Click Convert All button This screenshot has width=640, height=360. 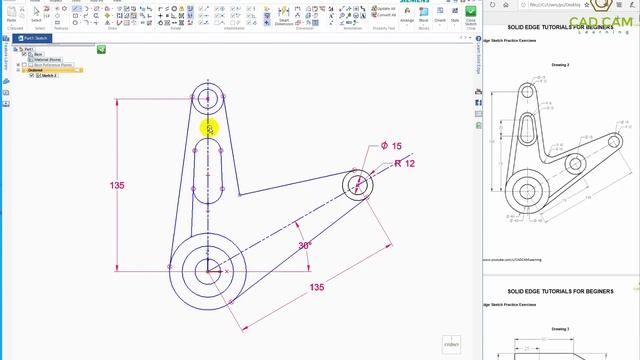coord(384,15)
